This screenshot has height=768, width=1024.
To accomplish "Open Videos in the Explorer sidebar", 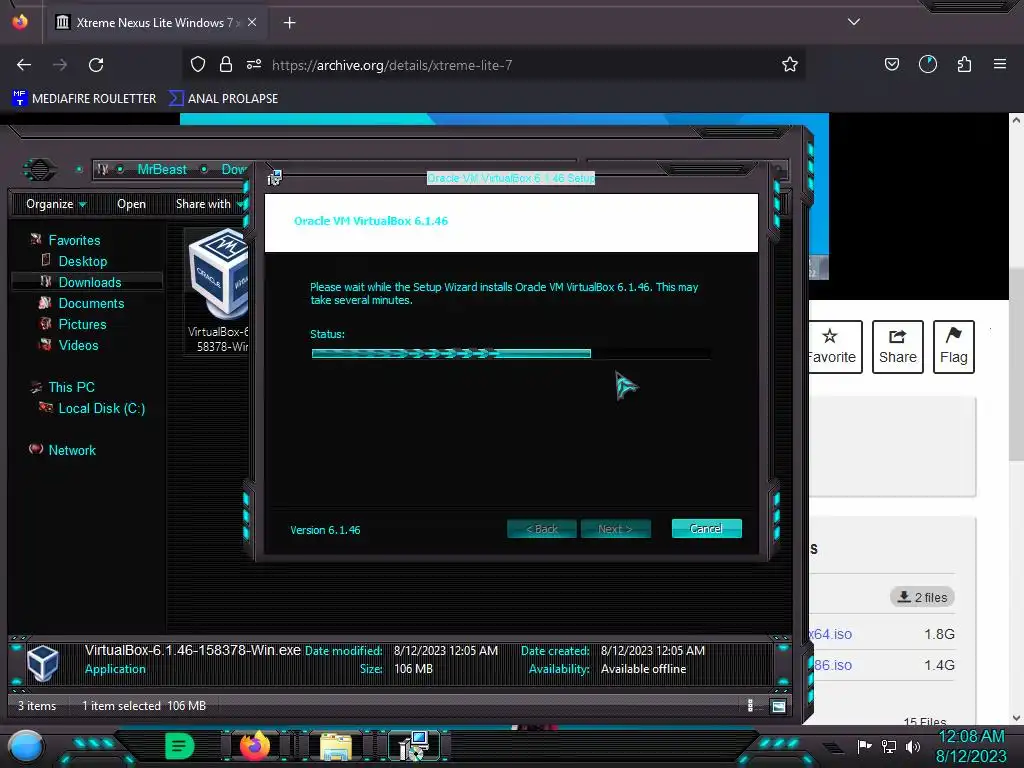I will (78, 345).
